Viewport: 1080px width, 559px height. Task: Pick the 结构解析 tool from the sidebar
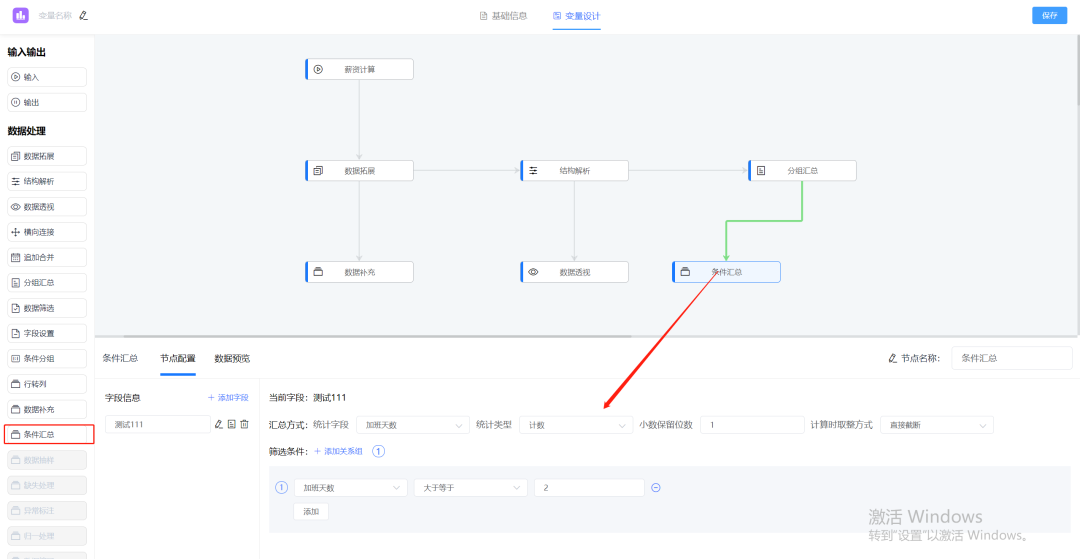coord(47,182)
